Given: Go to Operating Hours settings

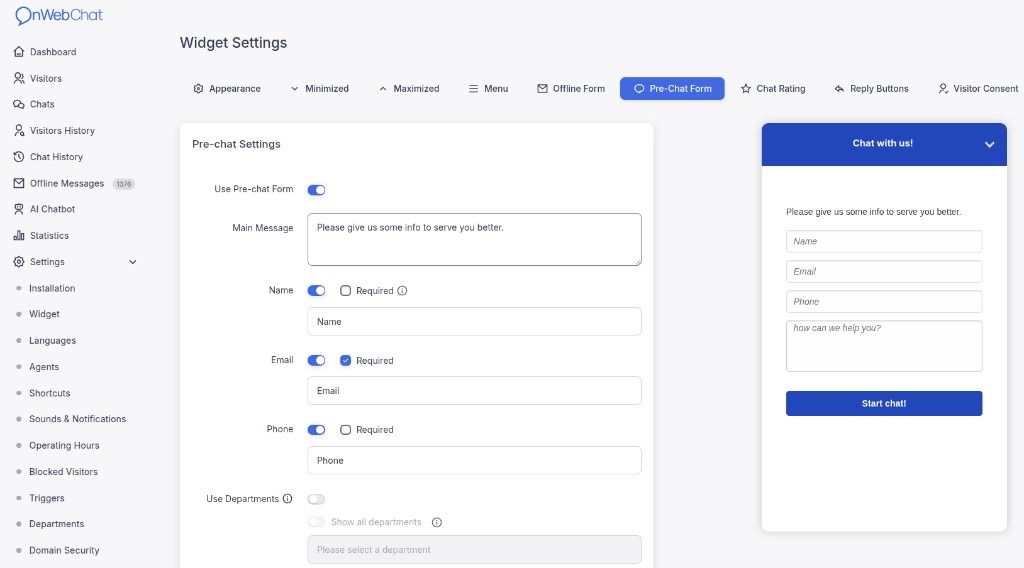Looking at the screenshot, I should click(x=64, y=446).
